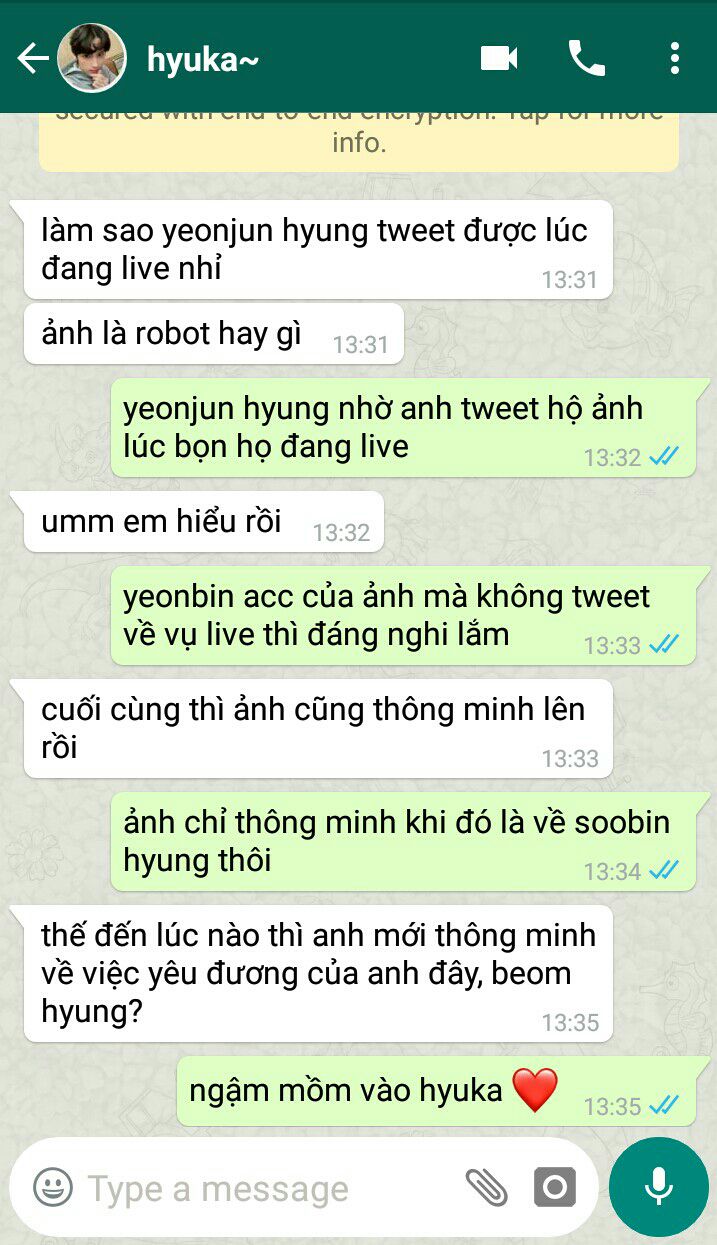The image size is (717, 1245).
Task: Open the emoji picker
Action: 53,1188
